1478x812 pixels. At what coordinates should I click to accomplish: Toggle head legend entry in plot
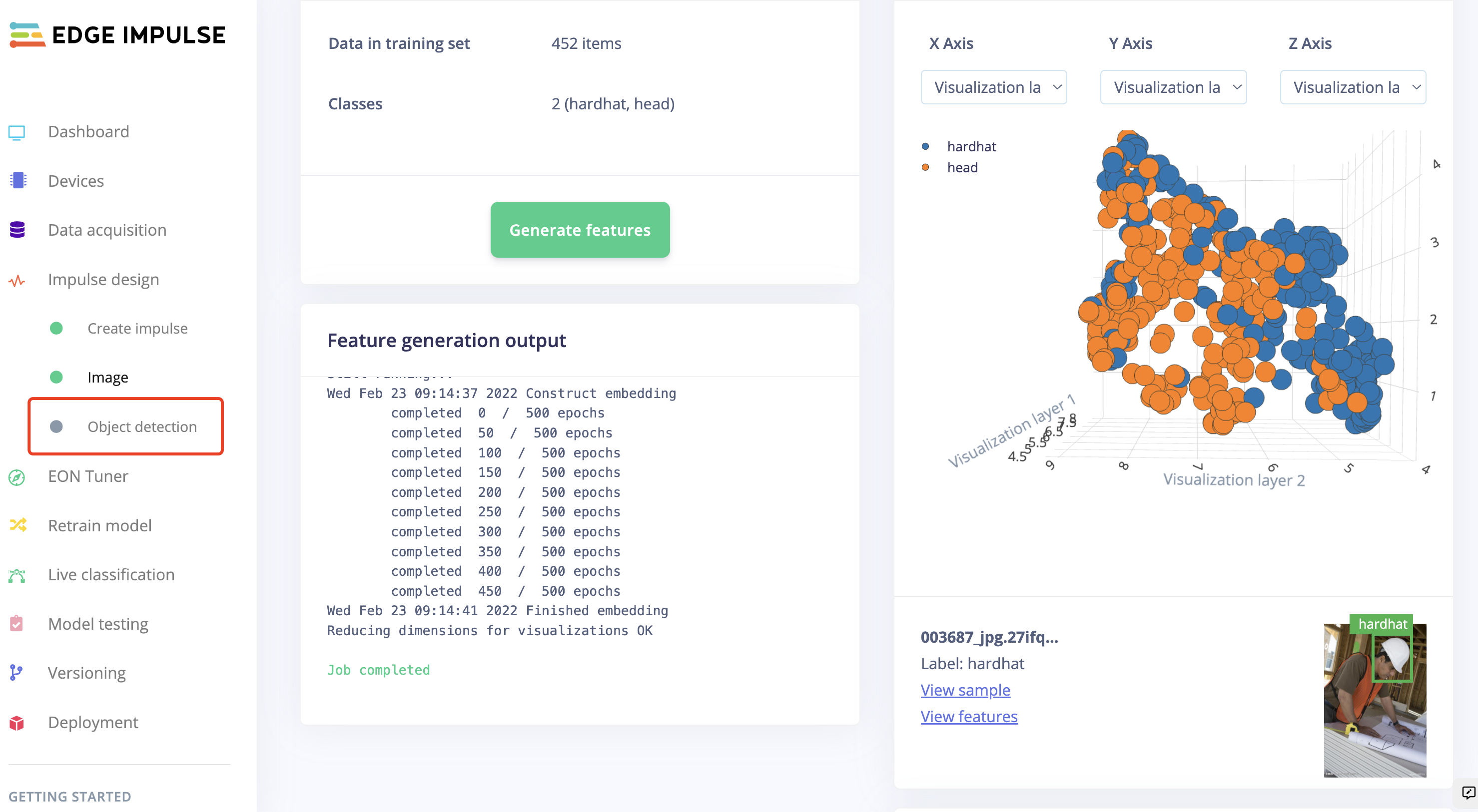962,167
